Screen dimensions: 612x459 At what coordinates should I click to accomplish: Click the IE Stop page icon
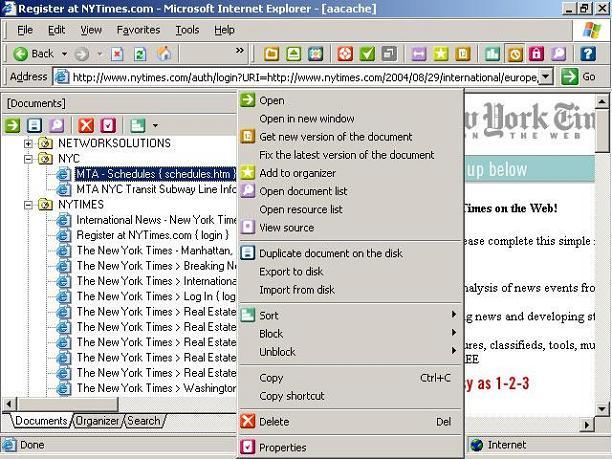(x=117, y=54)
